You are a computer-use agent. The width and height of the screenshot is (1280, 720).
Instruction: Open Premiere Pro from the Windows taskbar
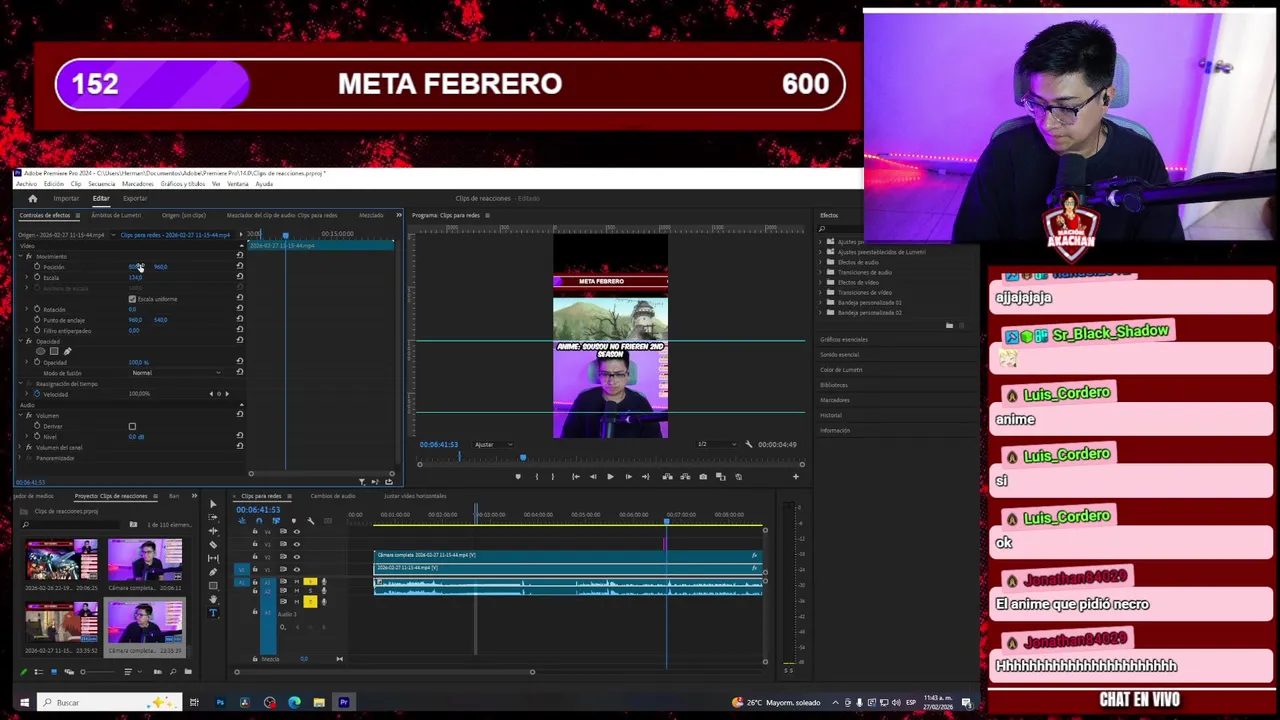[x=344, y=702]
